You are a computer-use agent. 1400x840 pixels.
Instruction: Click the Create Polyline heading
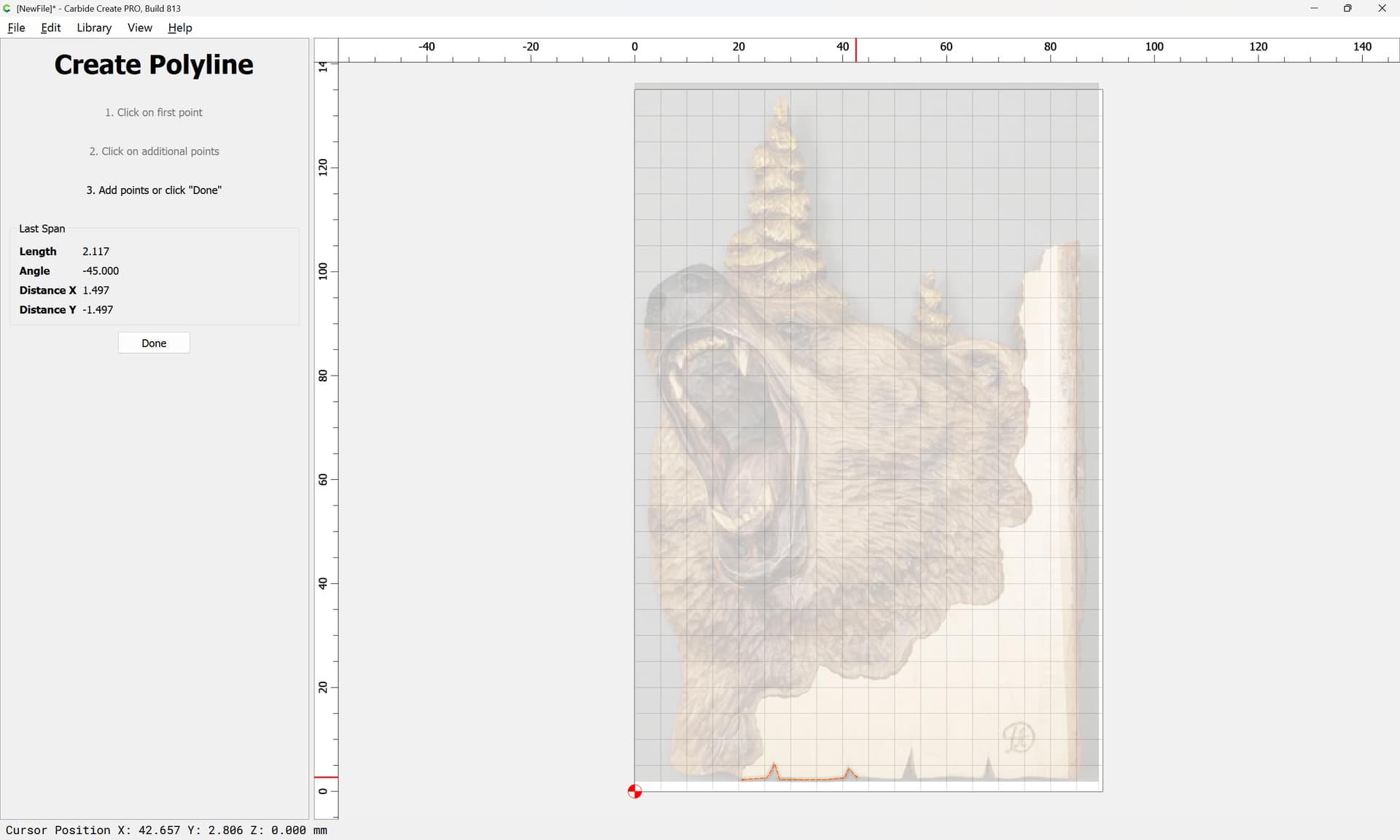[x=154, y=65]
